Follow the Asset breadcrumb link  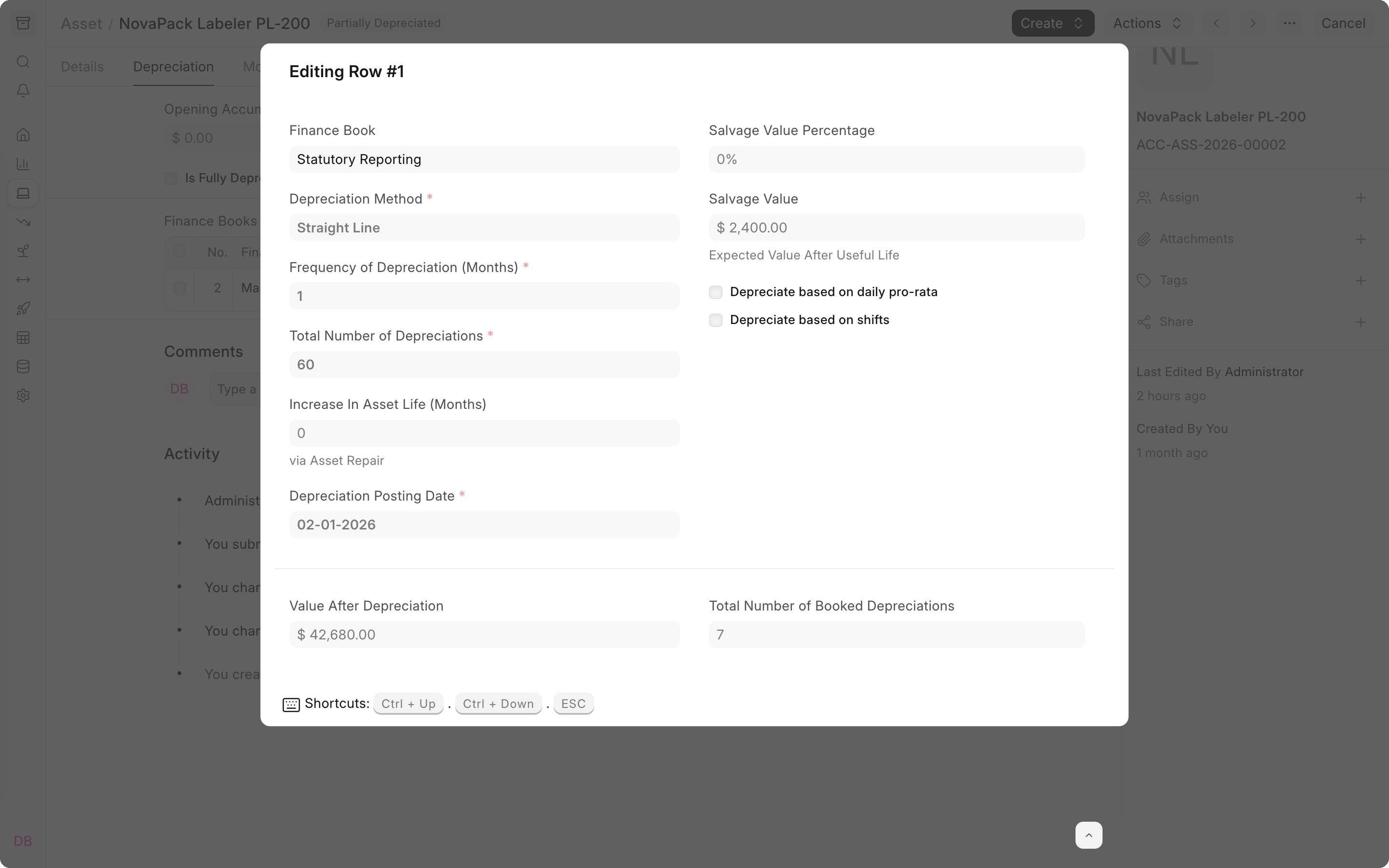[81, 23]
